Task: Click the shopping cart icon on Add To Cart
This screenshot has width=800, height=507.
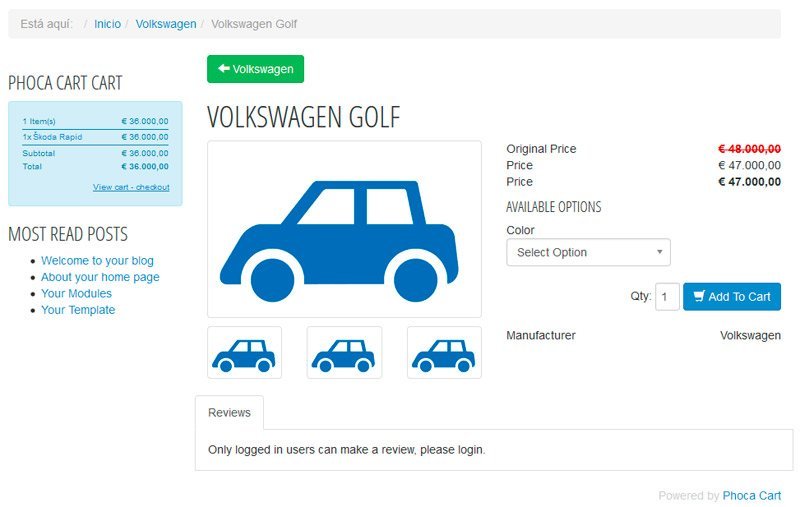Action: [699, 296]
